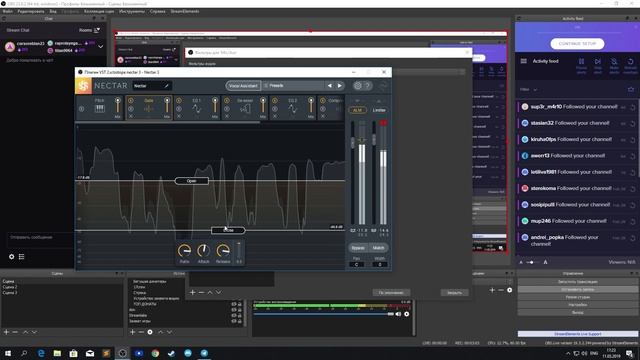Open Steam from the taskbar
Screen dimensions: 640x360
(171, 353)
